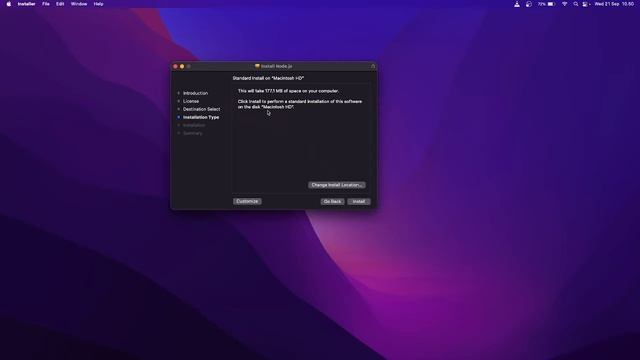Minimize the Install Node.js window

pyautogui.click(x=182, y=66)
